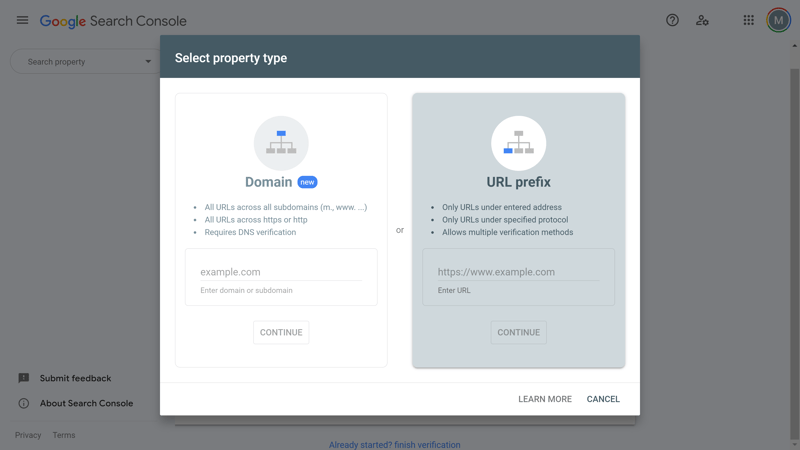This screenshot has width=800, height=450.
Task: Expand the Search property dropdown arrow
Action: click(x=148, y=62)
